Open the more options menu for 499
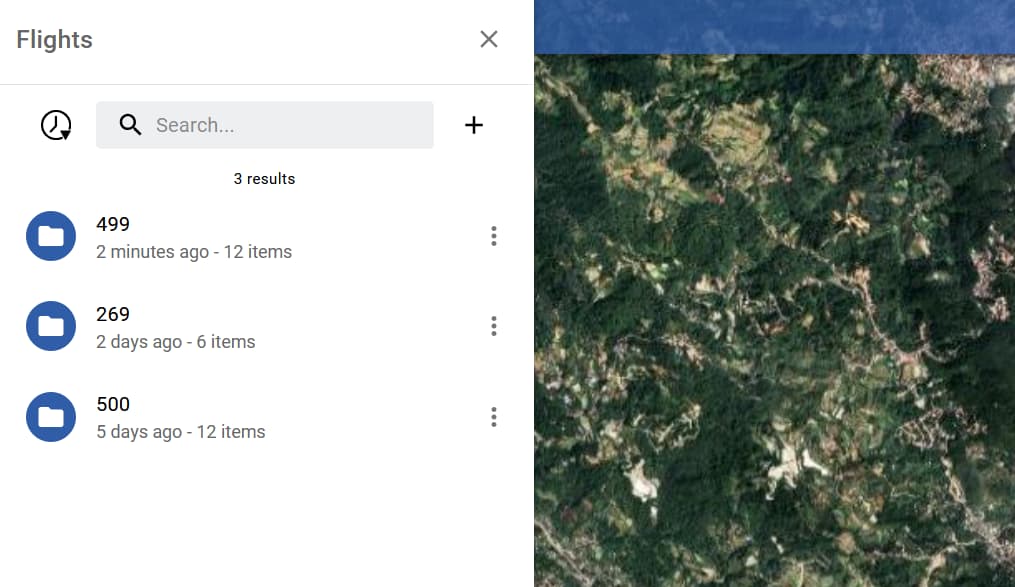 (493, 236)
